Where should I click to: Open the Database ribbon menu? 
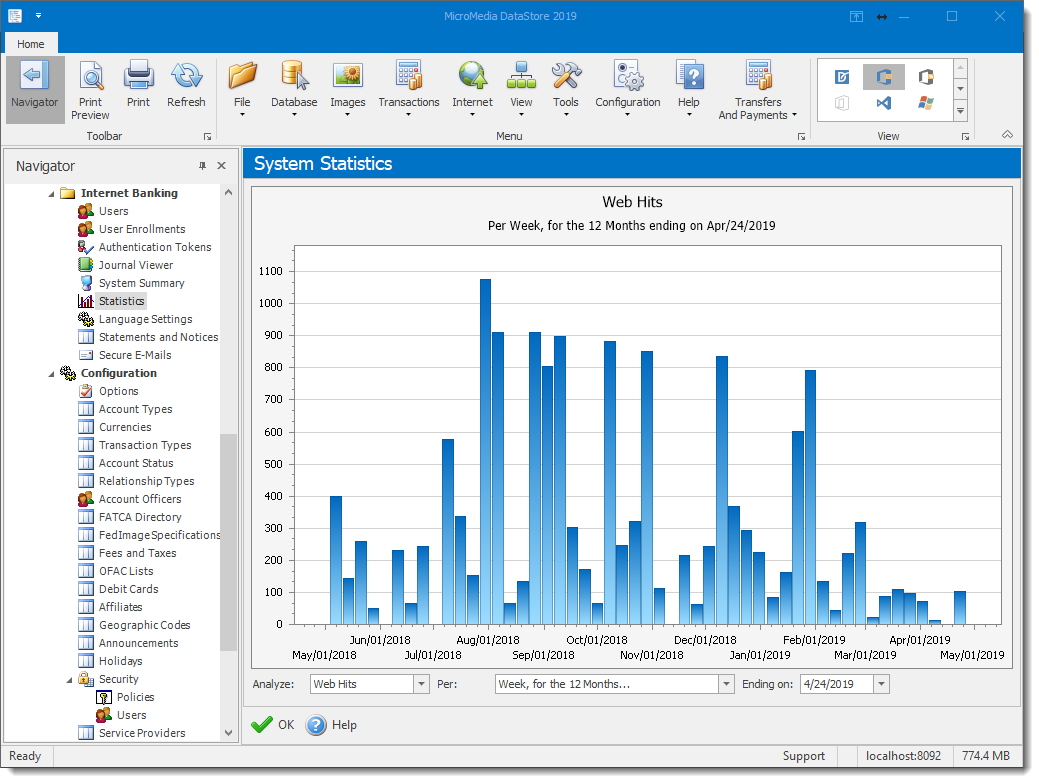coord(294,89)
